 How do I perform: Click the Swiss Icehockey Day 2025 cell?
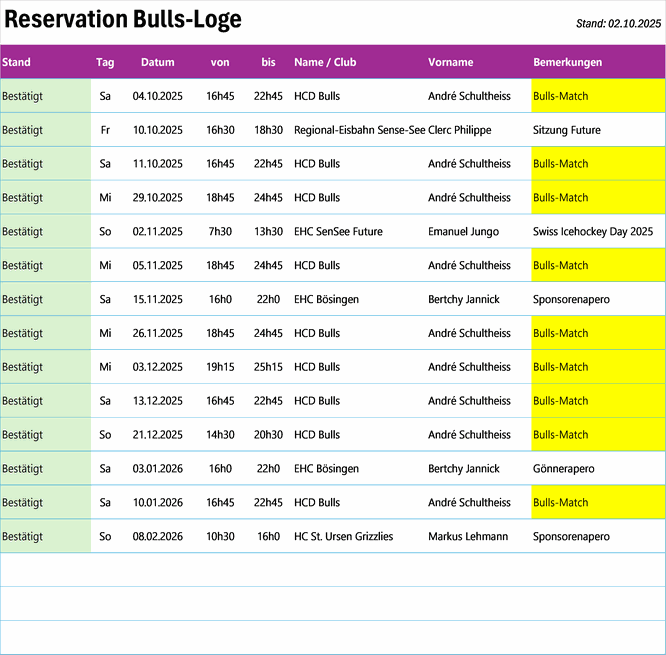592,232
